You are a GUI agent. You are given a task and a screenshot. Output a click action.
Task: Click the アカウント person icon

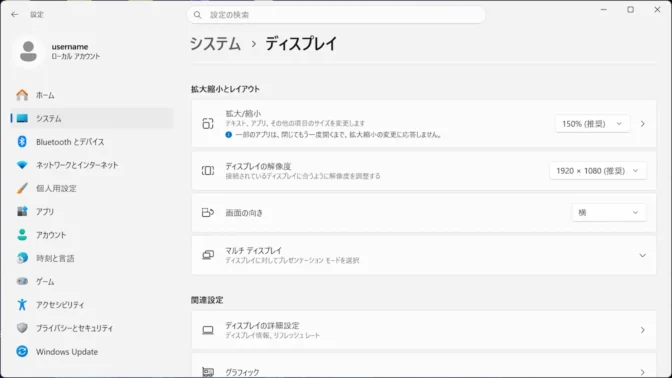22,235
